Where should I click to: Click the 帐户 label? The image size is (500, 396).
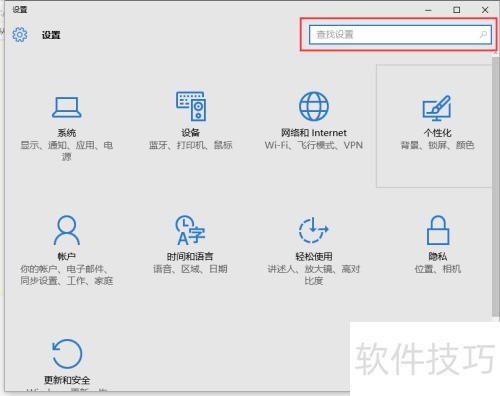click(x=67, y=256)
